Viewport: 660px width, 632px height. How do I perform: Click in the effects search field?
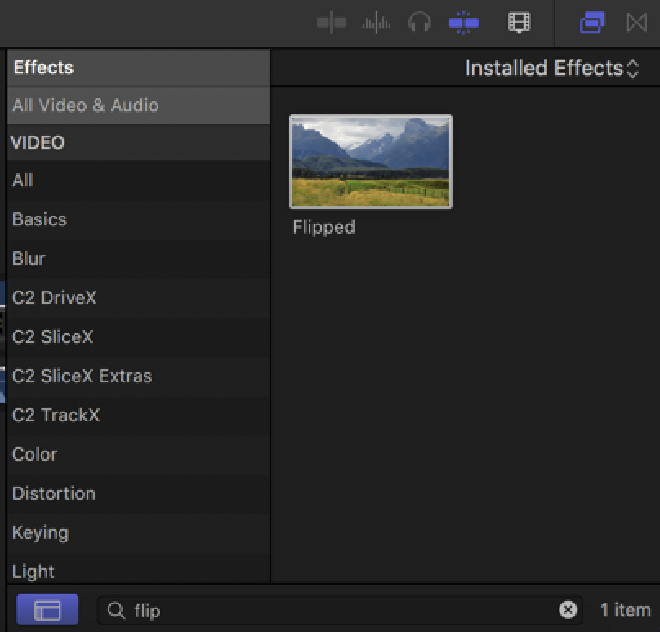click(340, 610)
